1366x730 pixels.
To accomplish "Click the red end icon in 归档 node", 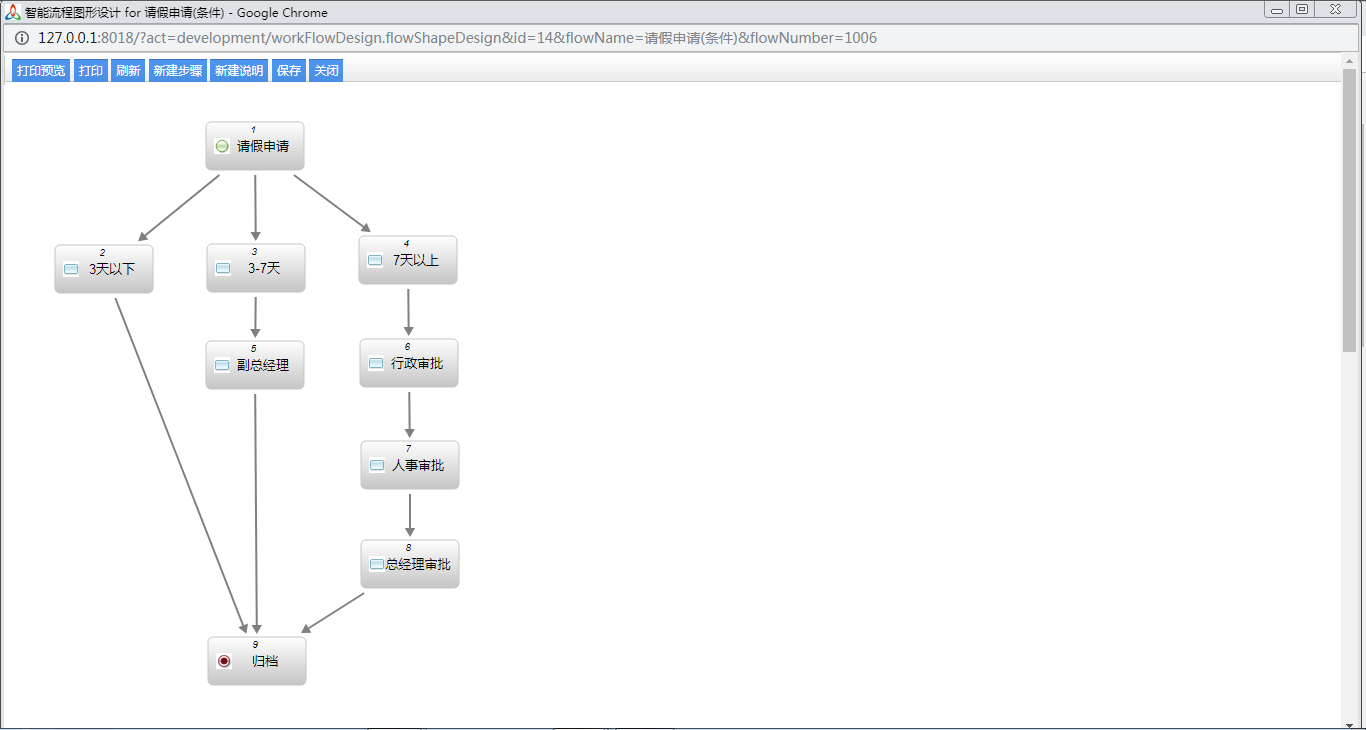I will [224, 661].
